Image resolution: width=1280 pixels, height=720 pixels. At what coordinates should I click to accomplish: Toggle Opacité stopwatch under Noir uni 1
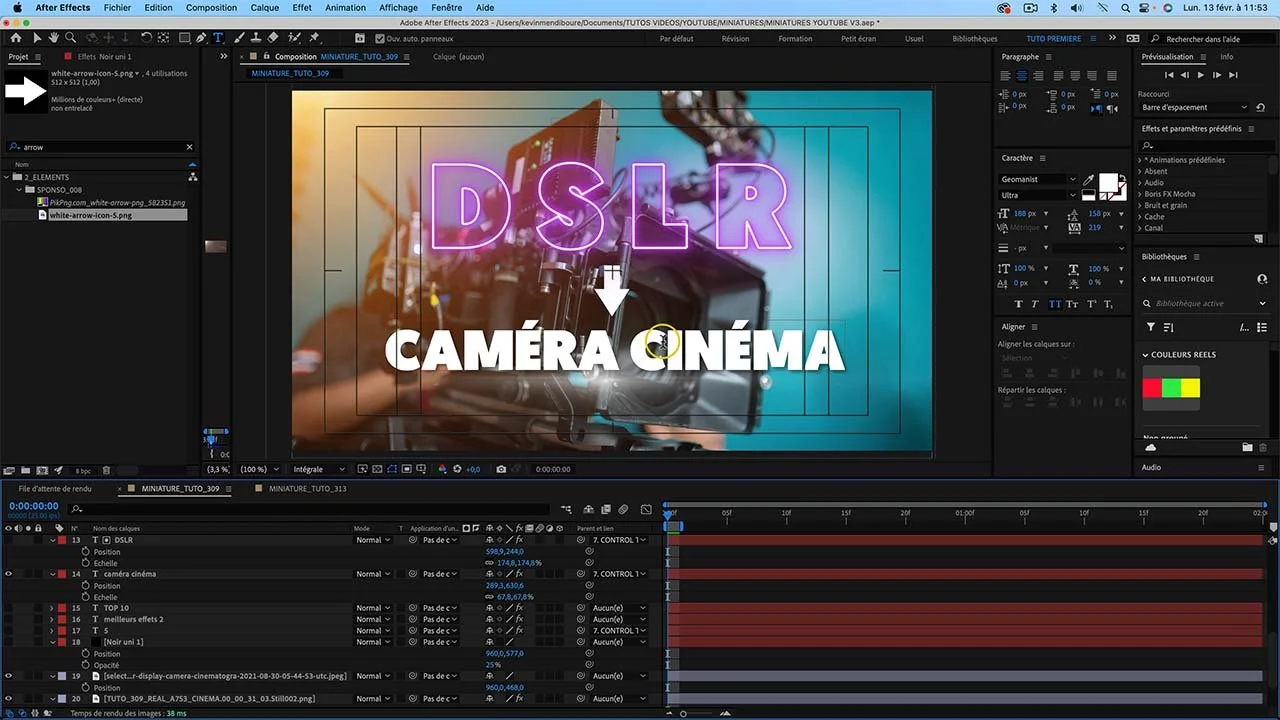point(86,665)
